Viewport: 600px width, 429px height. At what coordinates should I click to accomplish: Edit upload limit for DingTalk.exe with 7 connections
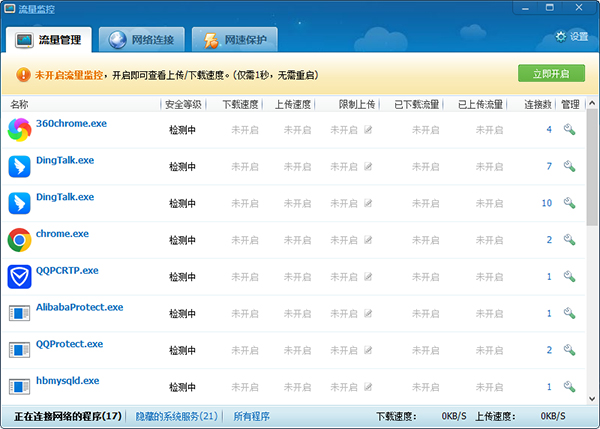368,166
